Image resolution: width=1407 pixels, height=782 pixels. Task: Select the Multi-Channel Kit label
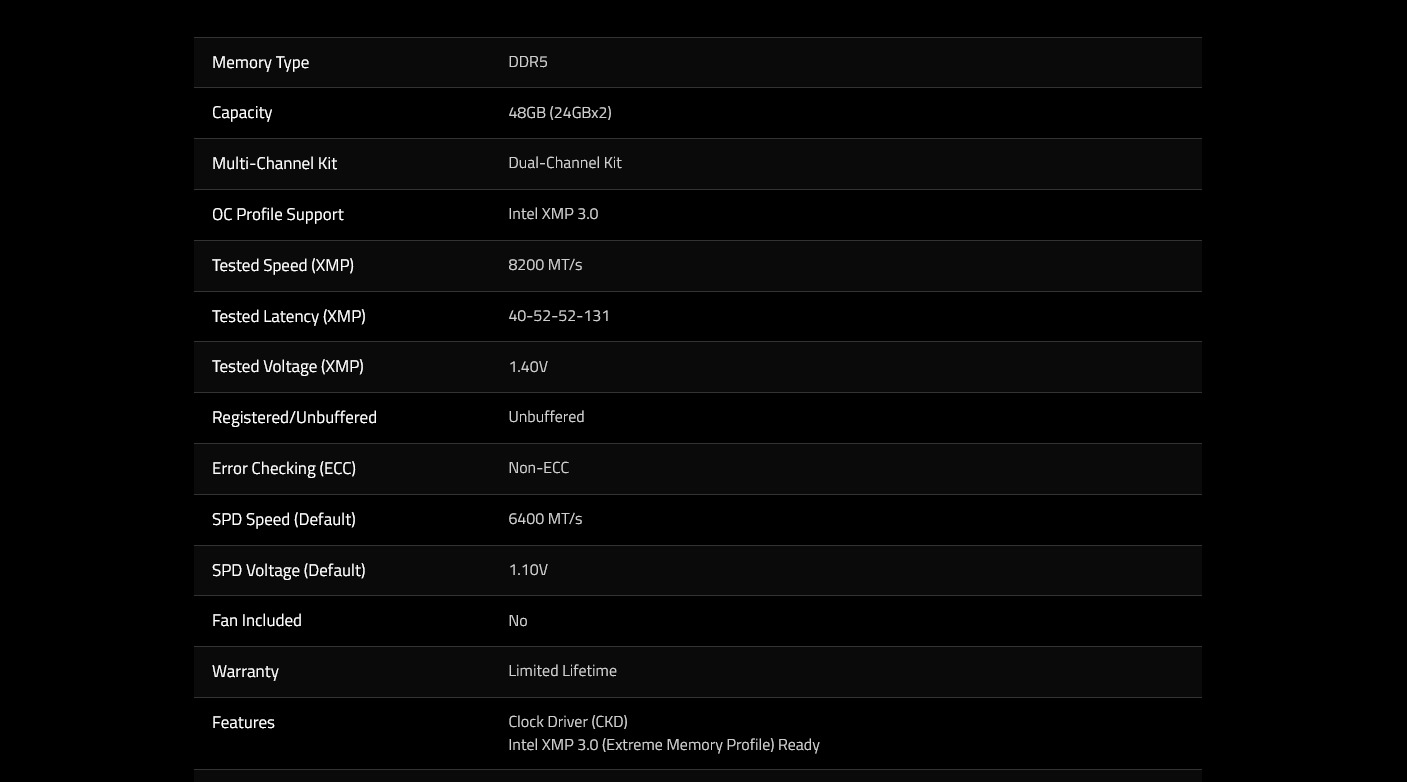click(x=274, y=164)
